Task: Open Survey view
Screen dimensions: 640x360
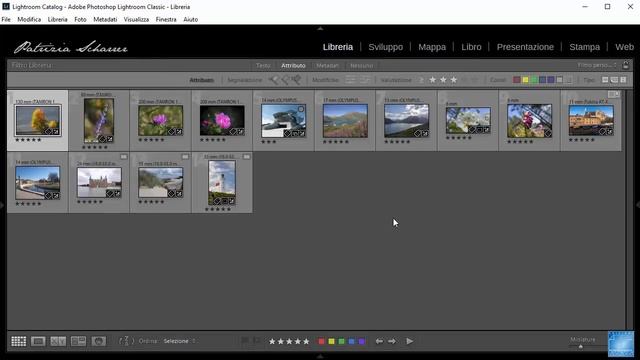Action: (x=78, y=341)
